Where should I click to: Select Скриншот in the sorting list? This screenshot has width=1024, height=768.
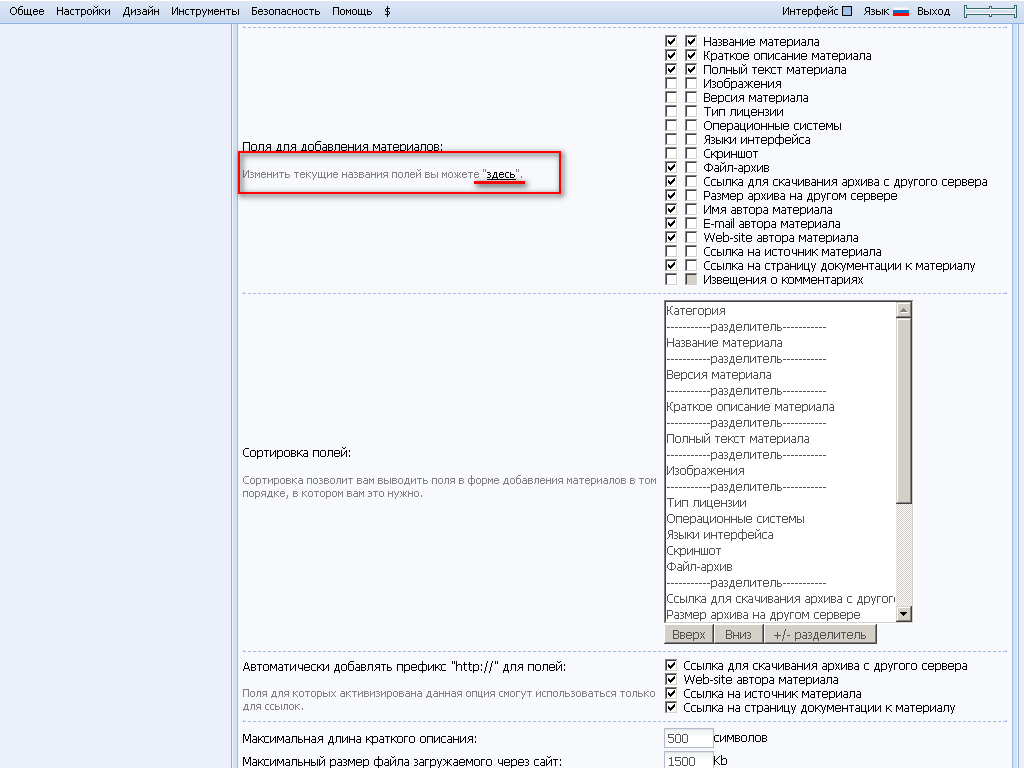780,551
